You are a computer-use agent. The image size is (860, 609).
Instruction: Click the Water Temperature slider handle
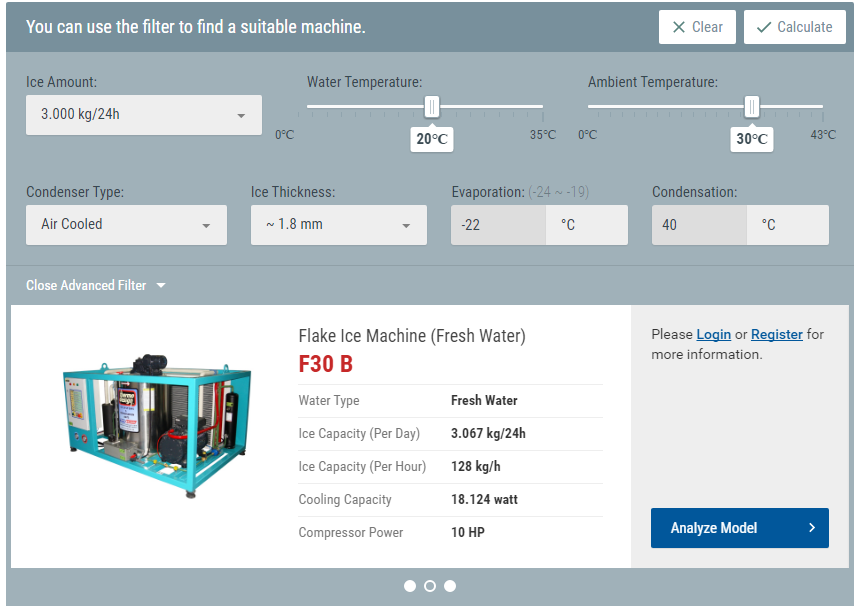coord(432,106)
